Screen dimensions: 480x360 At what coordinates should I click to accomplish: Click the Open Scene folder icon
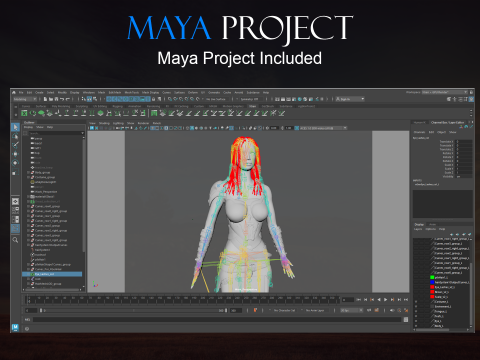tap(51, 99)
